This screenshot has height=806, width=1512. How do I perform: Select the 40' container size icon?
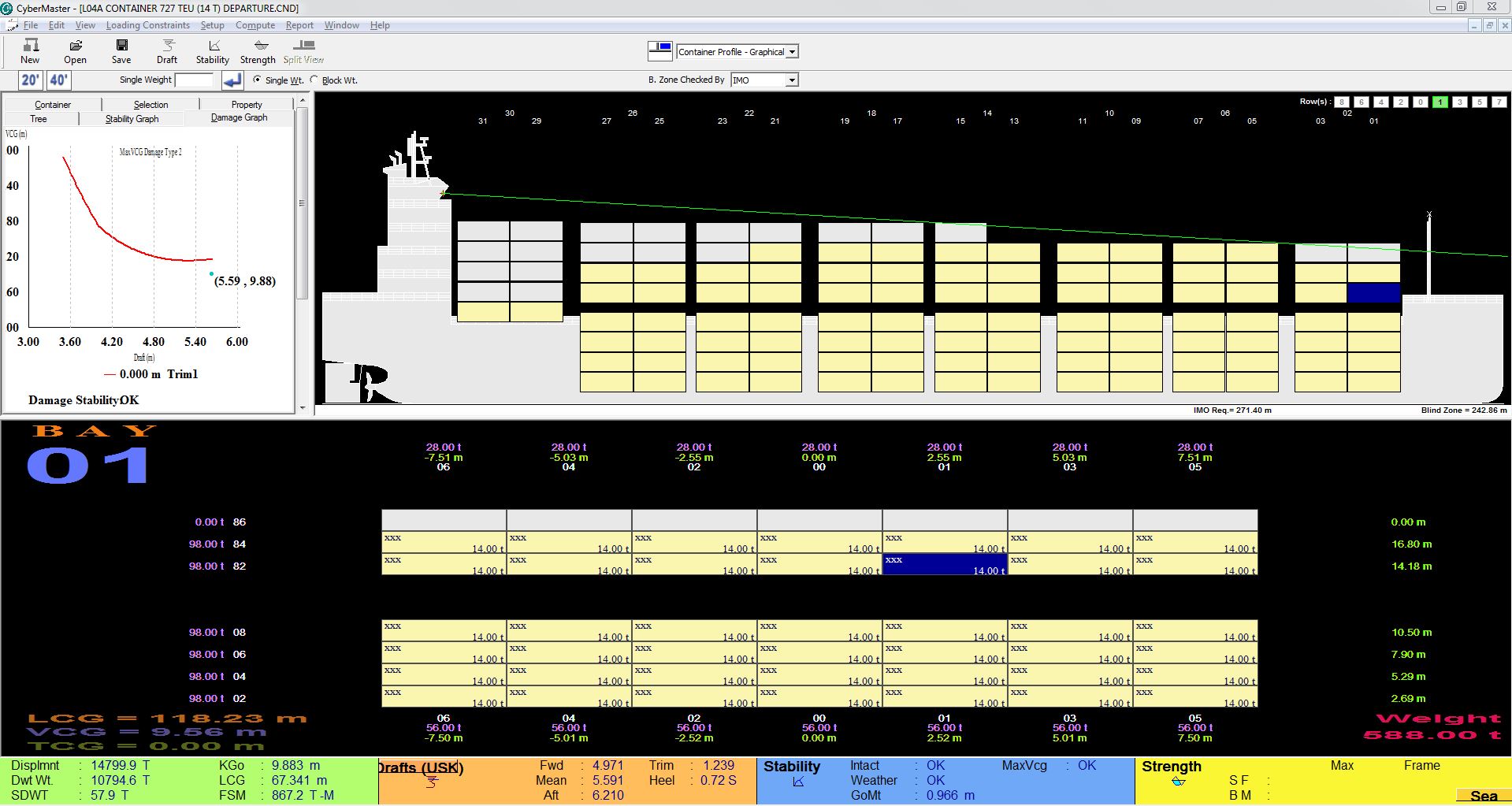pyautogui.click(x=58, y=80)
